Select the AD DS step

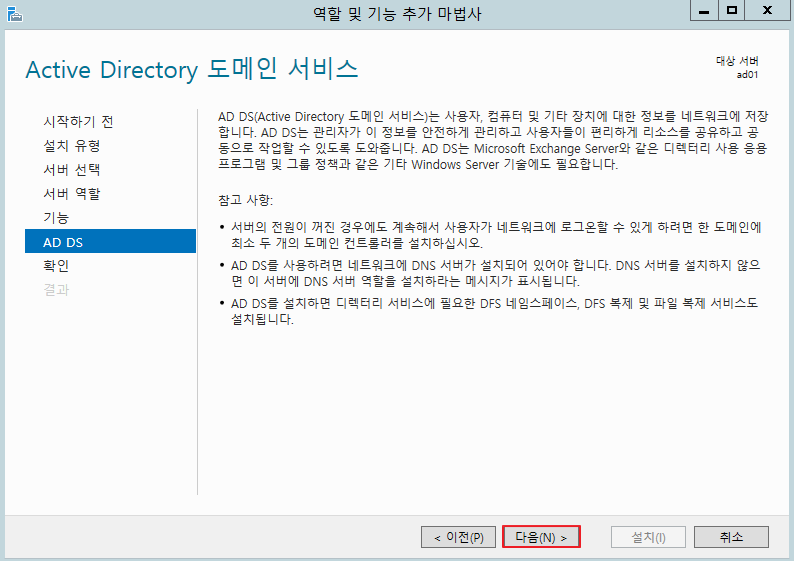110,242
